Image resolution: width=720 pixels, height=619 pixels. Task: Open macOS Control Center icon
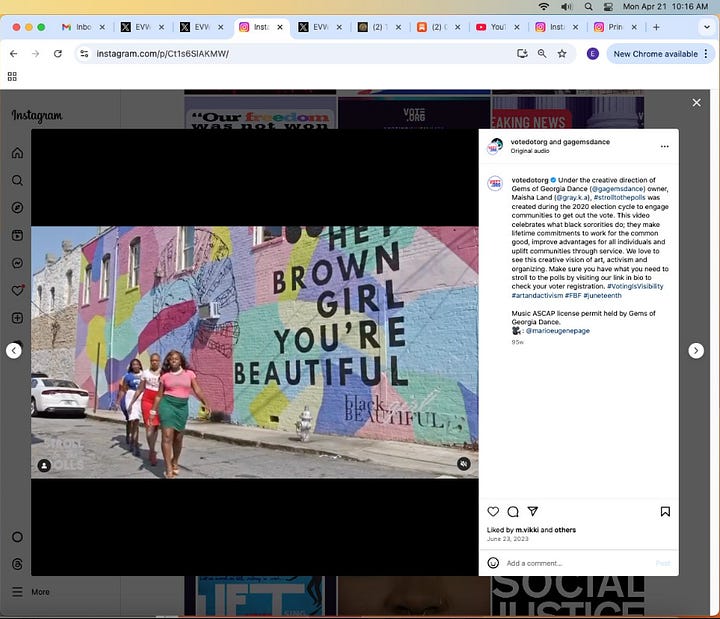tap(608, 6)
